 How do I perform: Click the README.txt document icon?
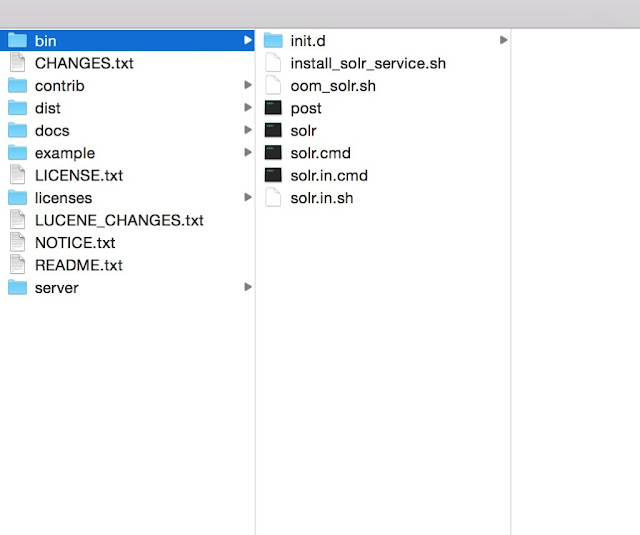coord(17,264)
